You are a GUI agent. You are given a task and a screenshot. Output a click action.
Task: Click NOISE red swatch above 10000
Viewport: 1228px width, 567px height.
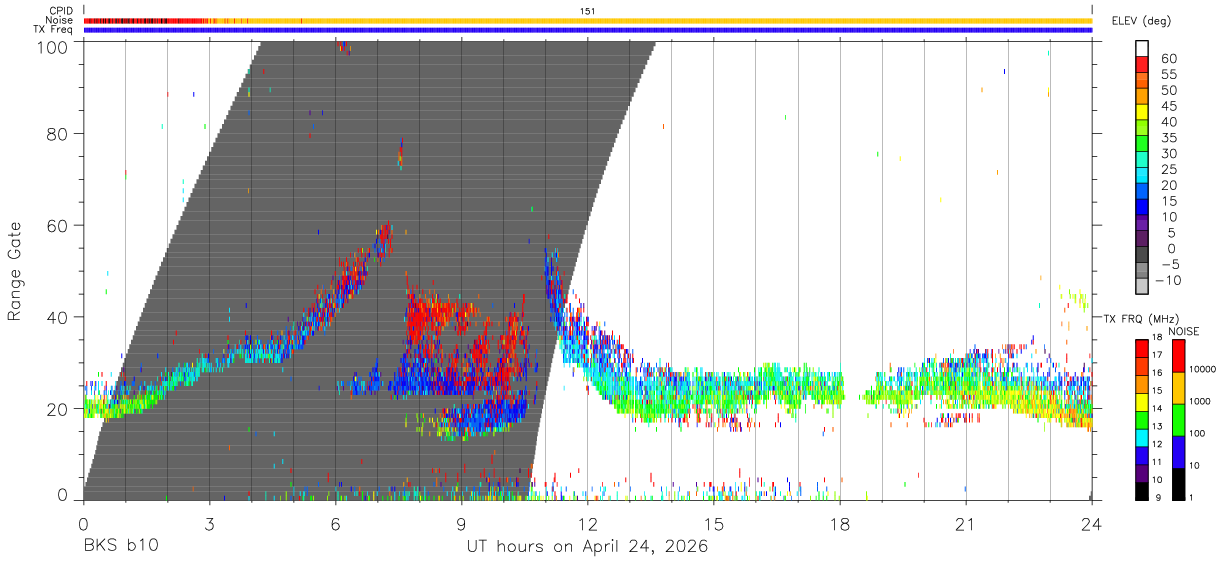point(1179,356)
